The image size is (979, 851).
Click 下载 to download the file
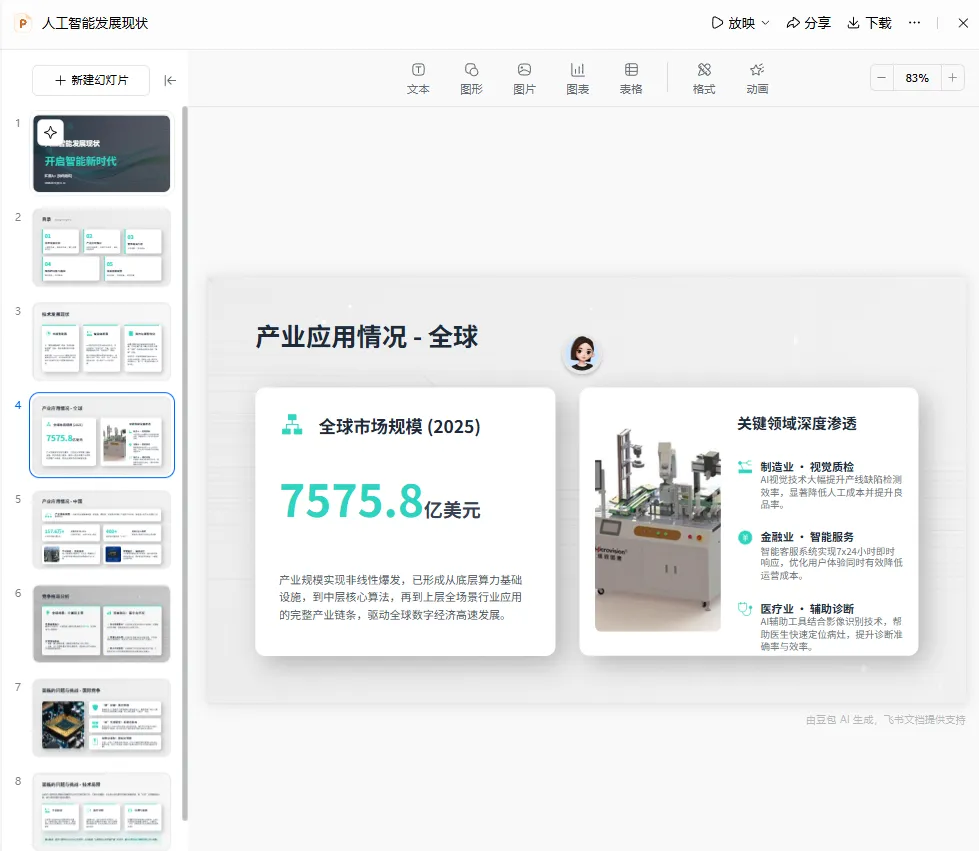(869, 23)
